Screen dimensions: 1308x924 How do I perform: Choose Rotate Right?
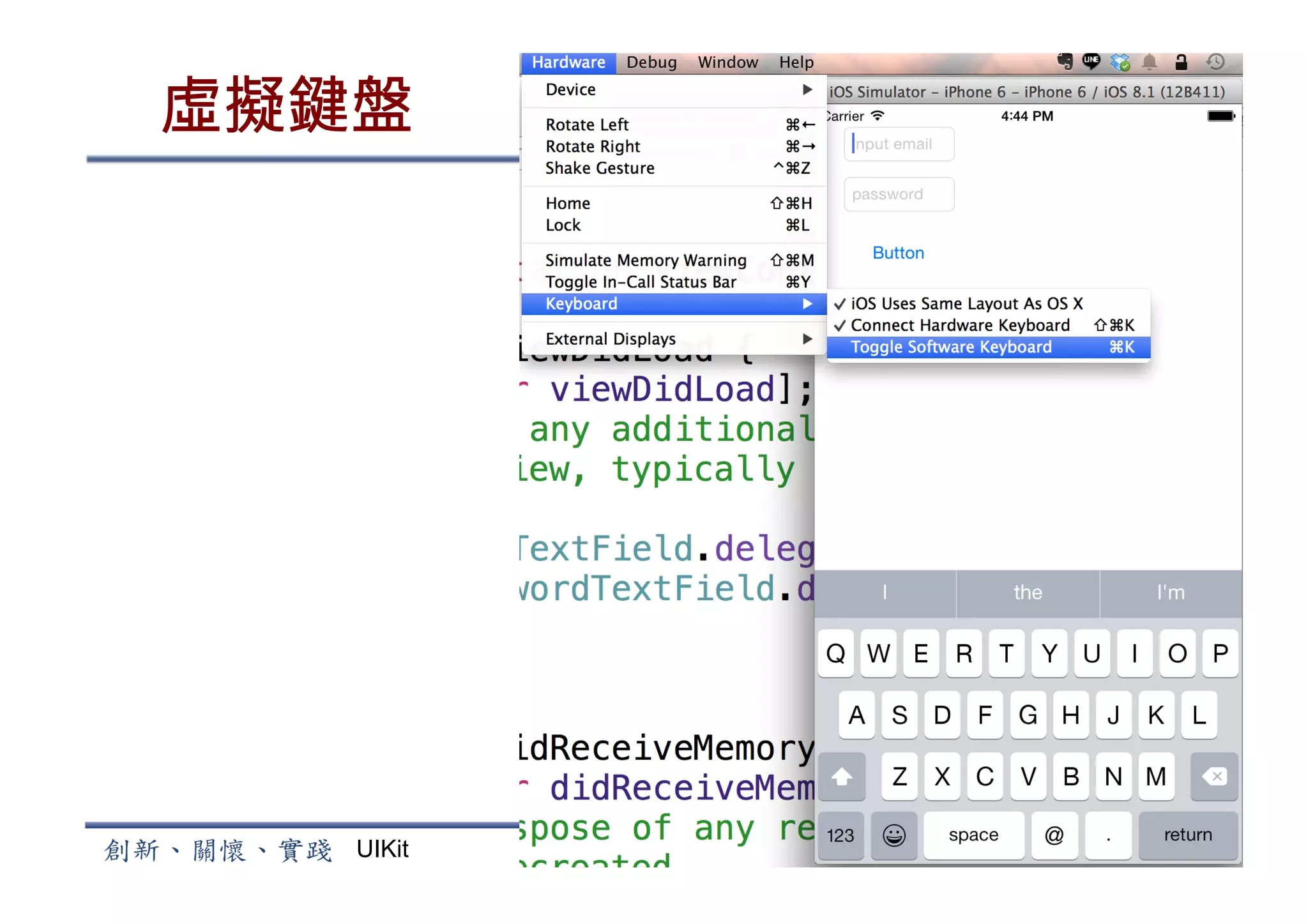[x=674, y=146]
